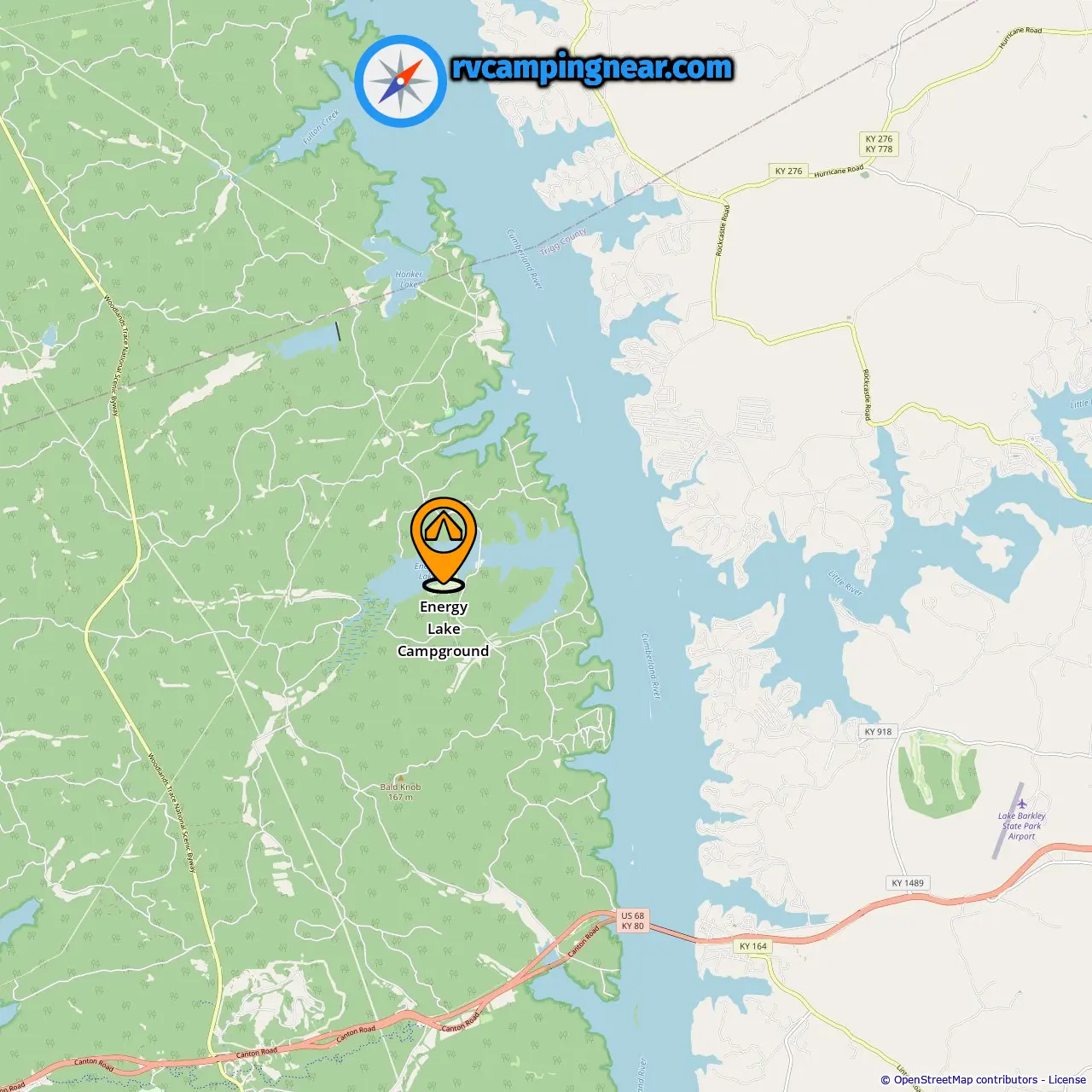Click the KY 918 route marker
The width and height of the screenshot is (1092, 1092).
pyautogui.click(x=878, y=731)
